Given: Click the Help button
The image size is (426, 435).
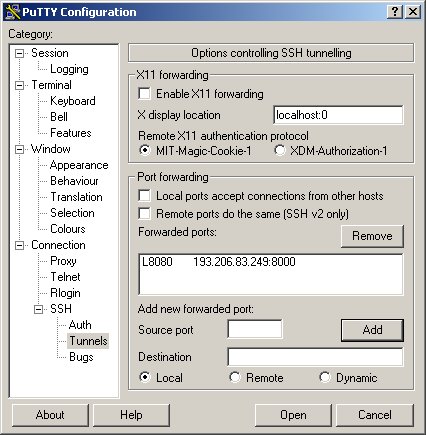Looking at the screenshot, I should coord(131,415).
